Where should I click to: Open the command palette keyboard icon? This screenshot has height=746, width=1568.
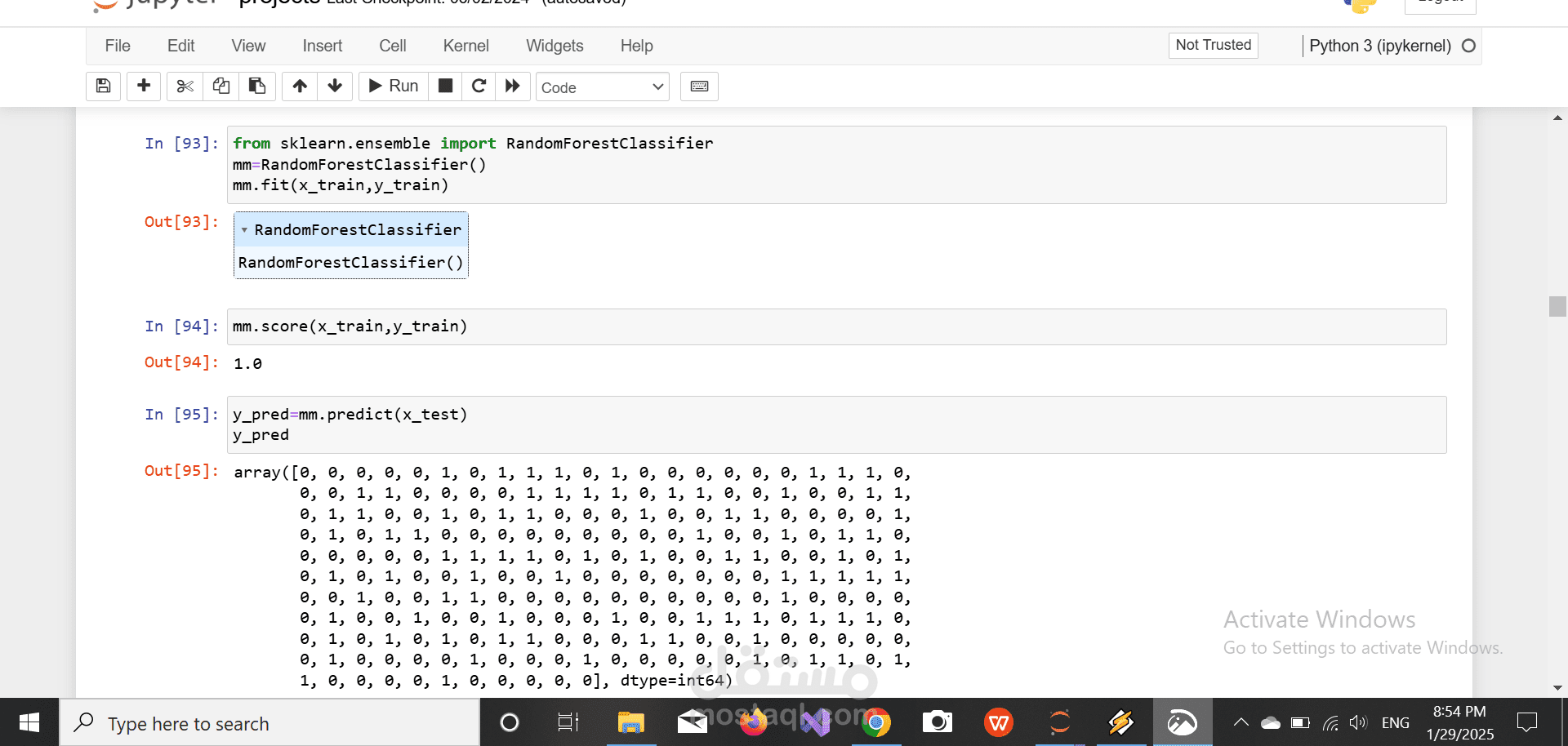699,87
